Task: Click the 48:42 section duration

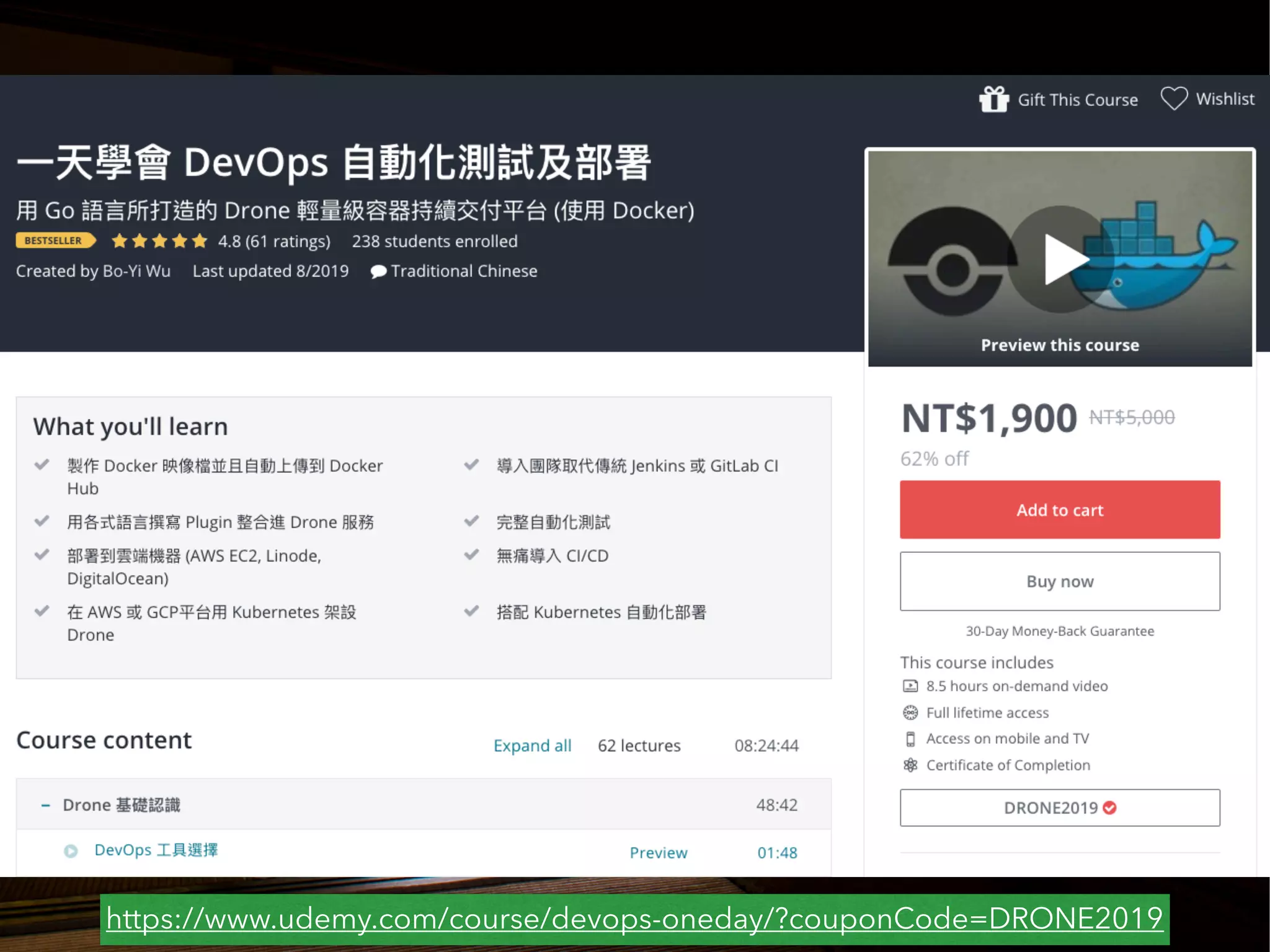Action: click(x=776, y=805)
